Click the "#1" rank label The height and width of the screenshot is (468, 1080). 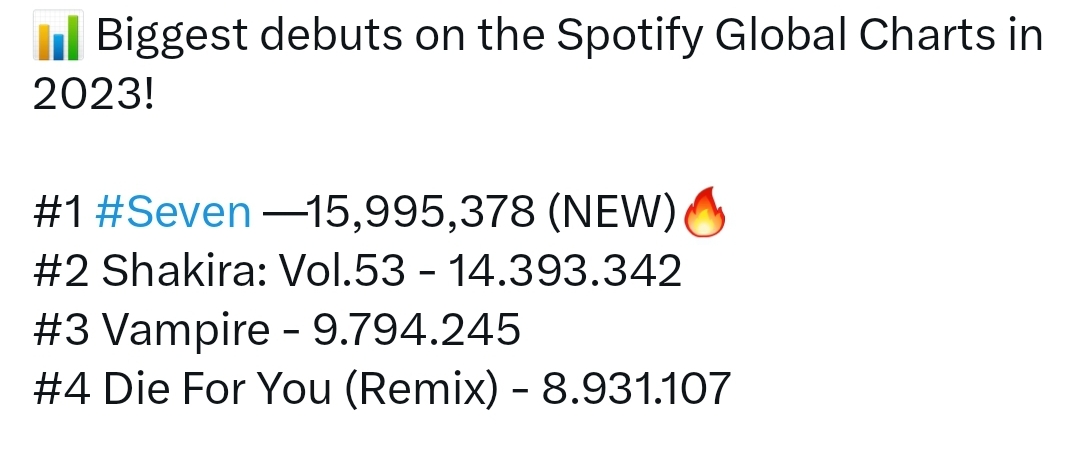point(56,212)
